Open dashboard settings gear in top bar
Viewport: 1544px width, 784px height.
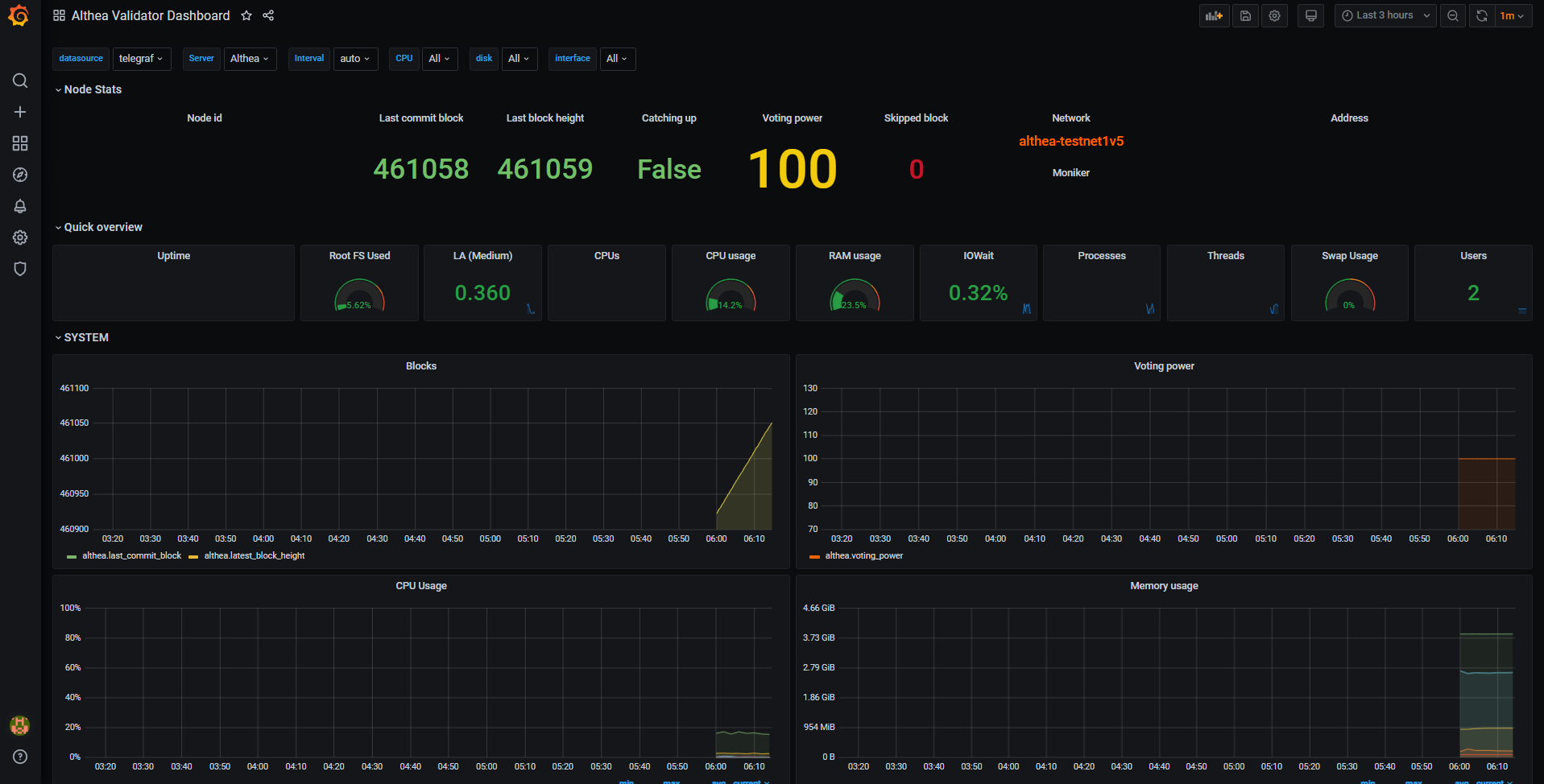click(x=1274, y=15)
